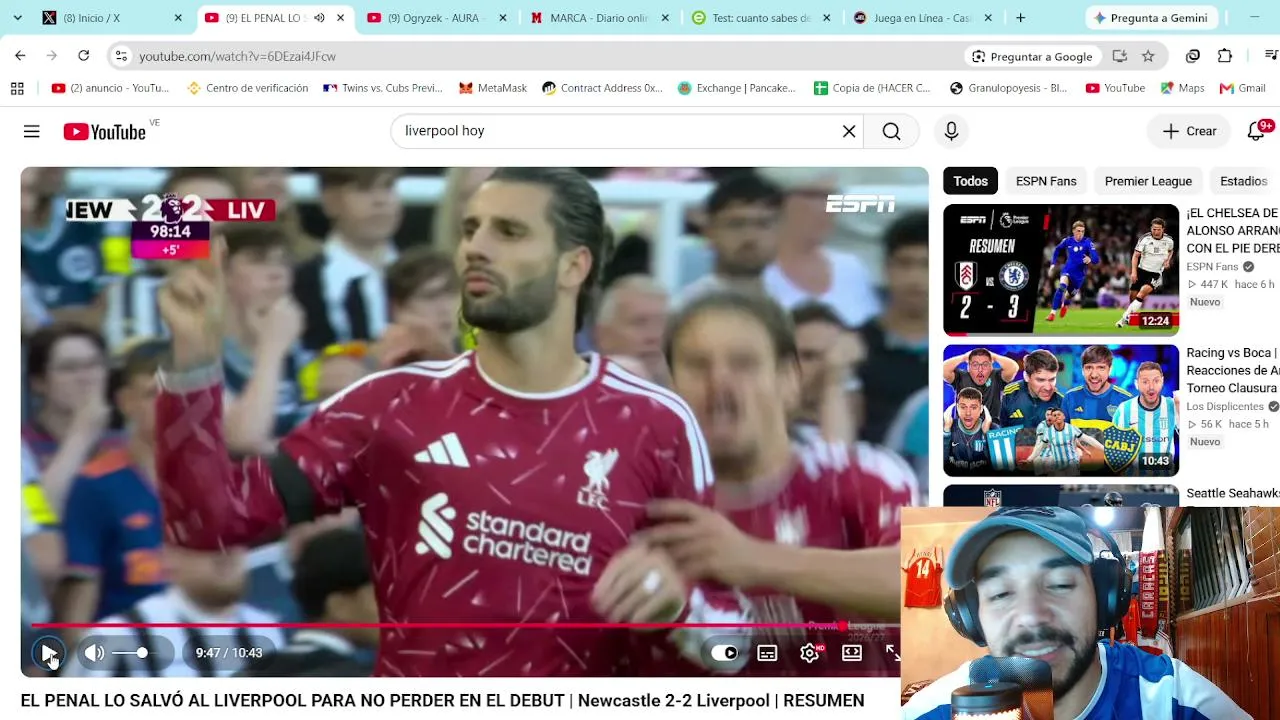
Task: Open the MetaMask bookmark
Action: coord(493,88)
